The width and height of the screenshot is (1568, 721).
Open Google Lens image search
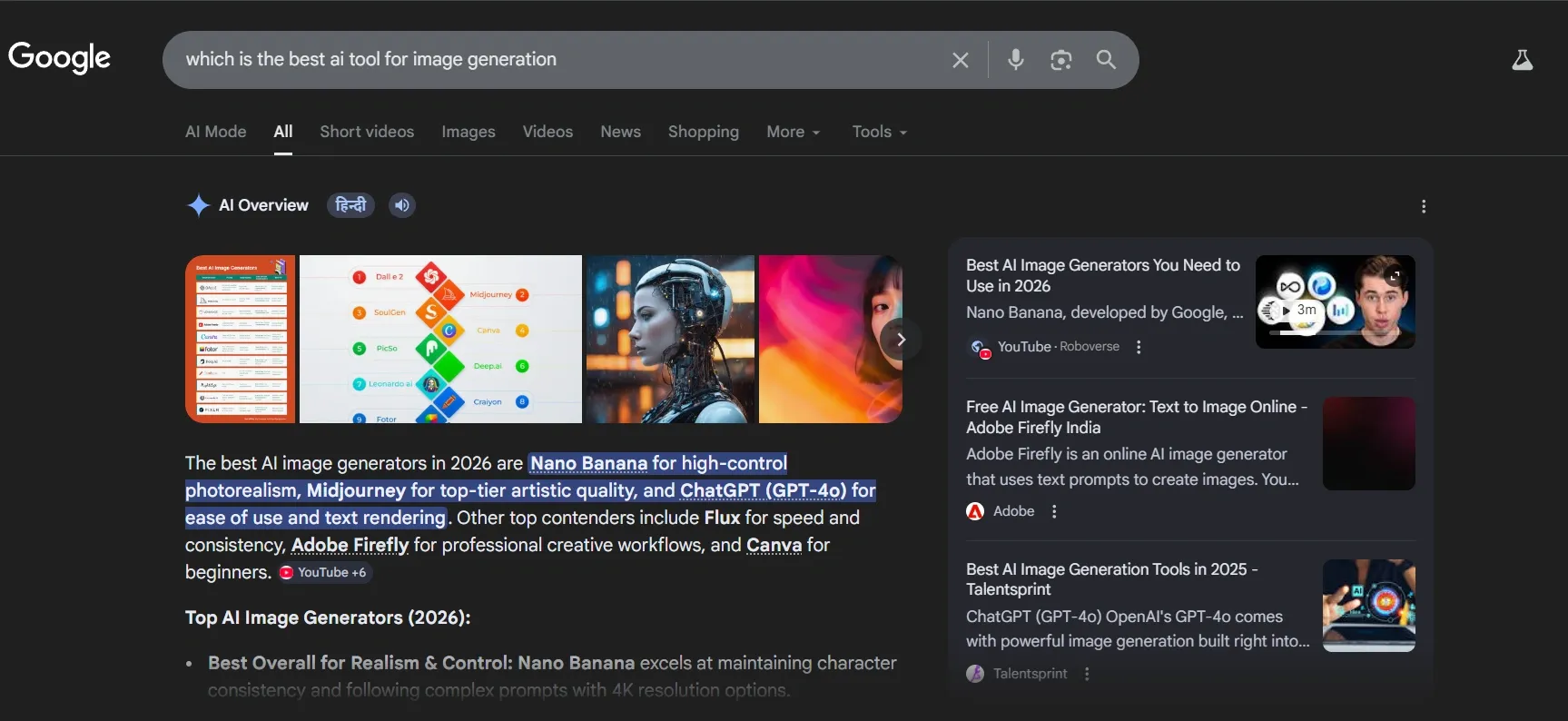(1060, 60)
